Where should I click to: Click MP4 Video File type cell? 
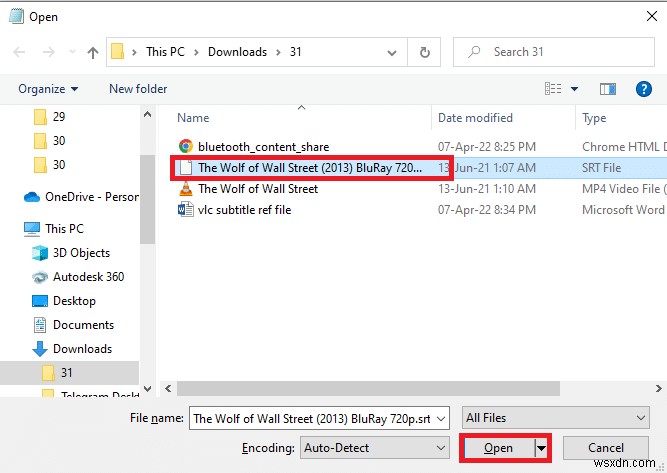623,189
